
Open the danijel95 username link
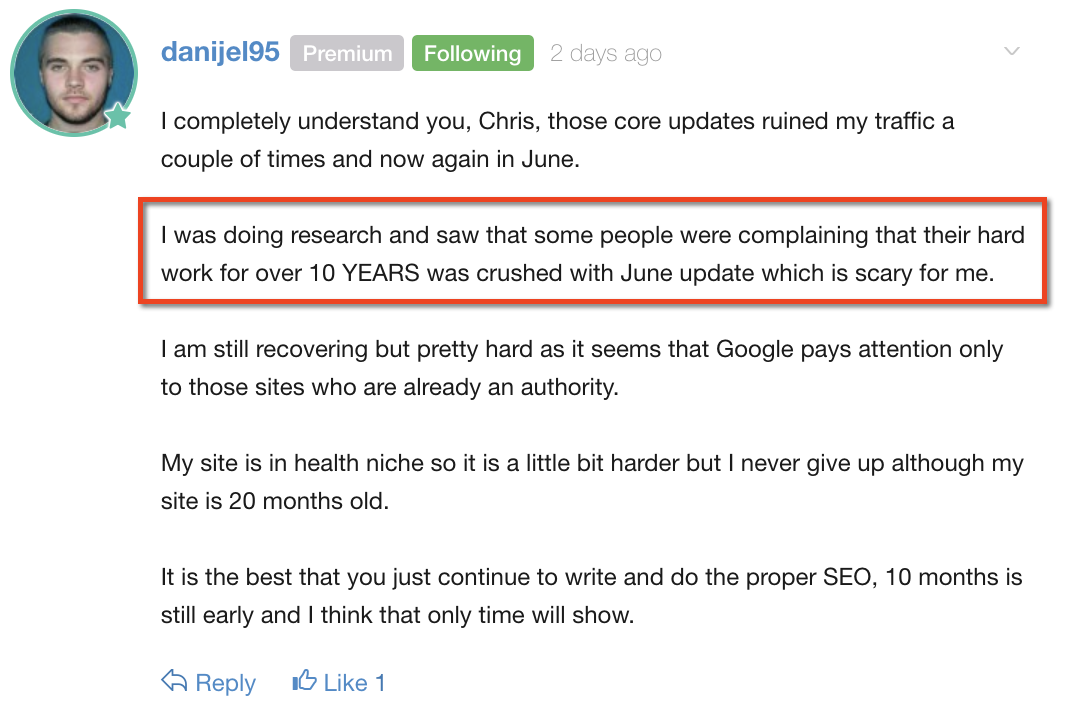pos(220,52)
